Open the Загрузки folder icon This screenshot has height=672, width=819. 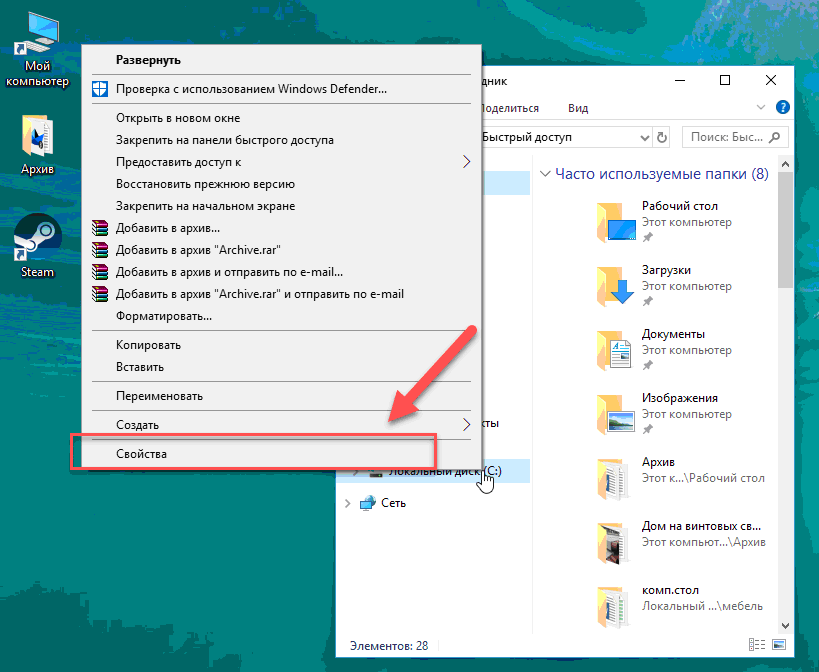coord(616,286)
